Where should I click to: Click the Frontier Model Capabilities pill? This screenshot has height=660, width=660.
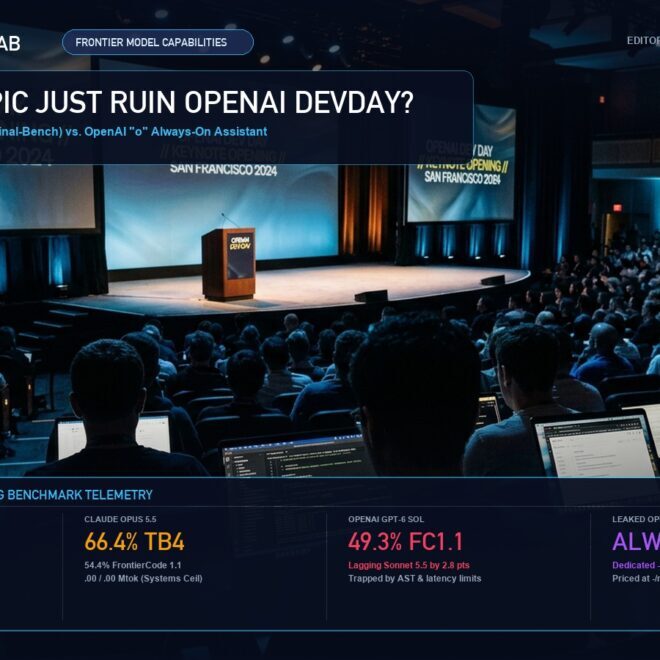pos(158,42)
